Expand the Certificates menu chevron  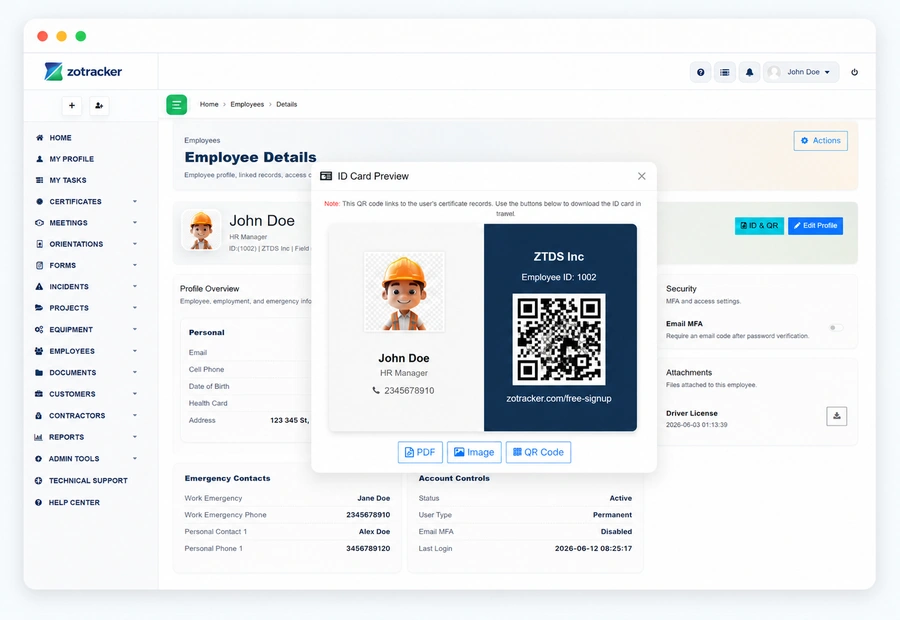coord(135,202)
